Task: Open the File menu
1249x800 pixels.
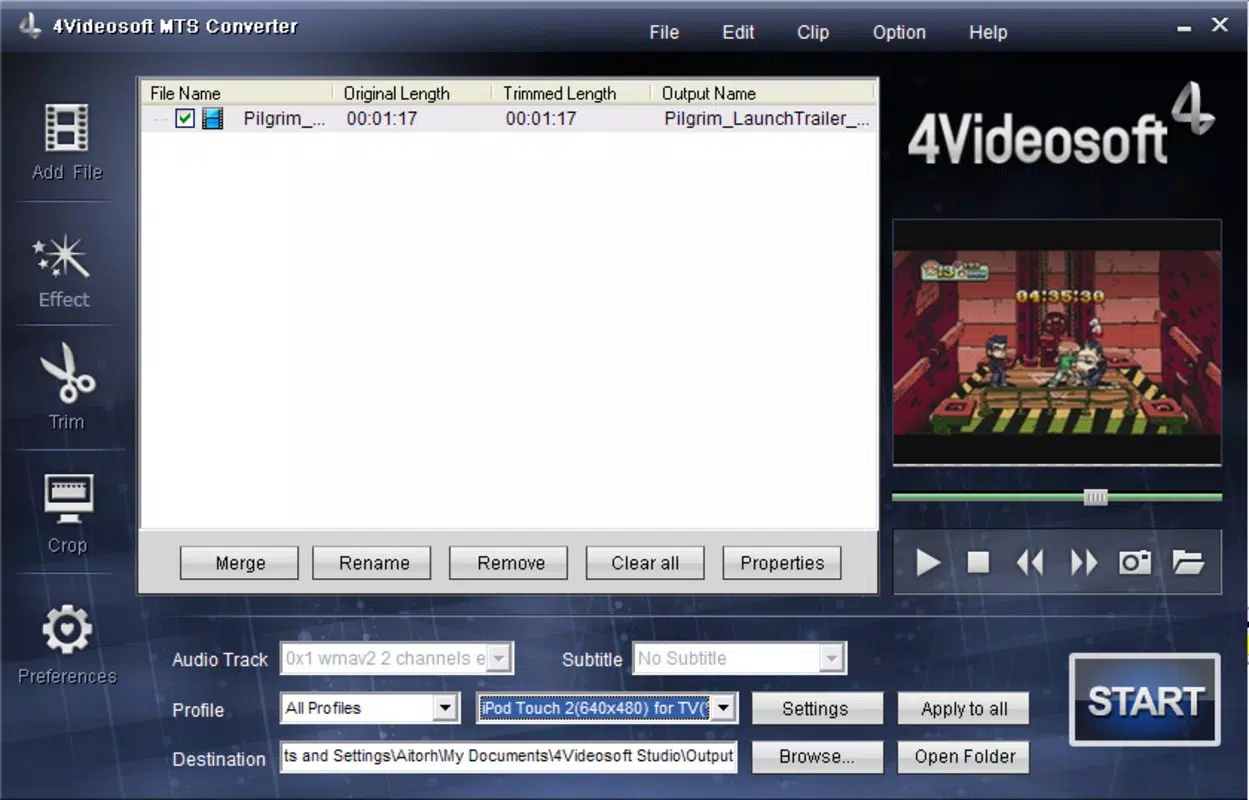Action: pyautogui.click(x=664, y=32)
